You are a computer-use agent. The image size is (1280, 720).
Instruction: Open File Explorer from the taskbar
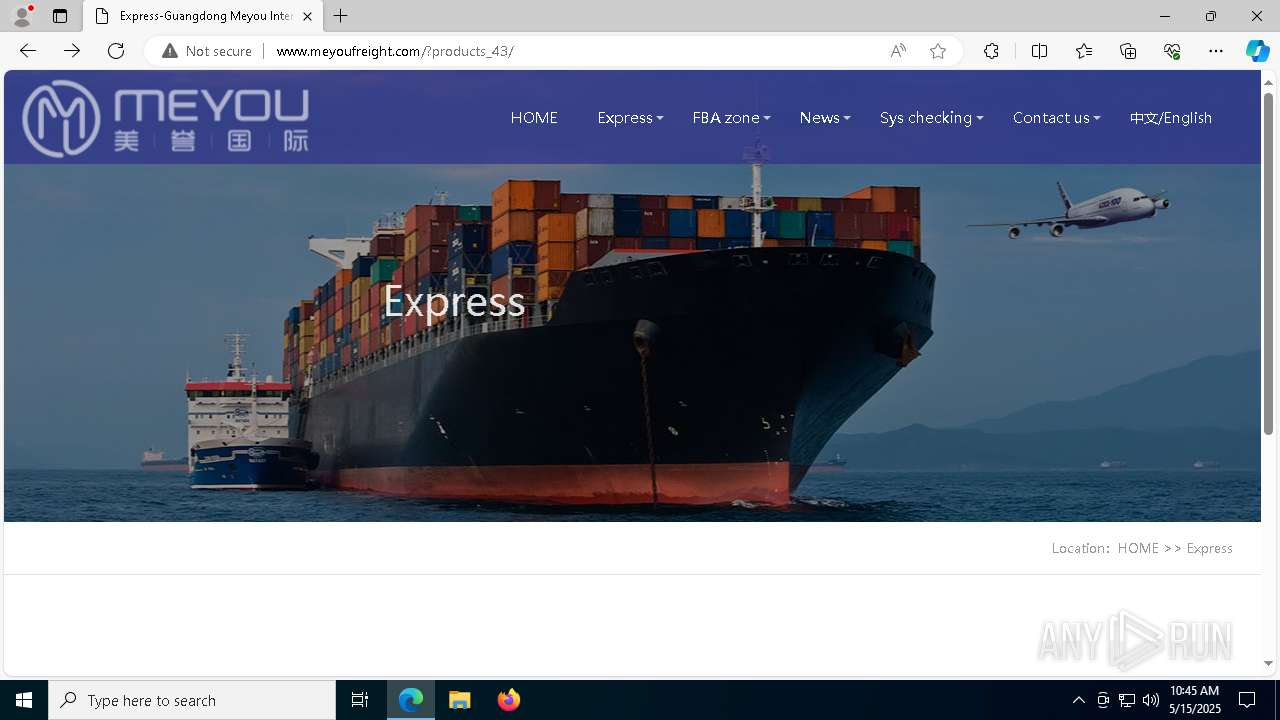460,700
